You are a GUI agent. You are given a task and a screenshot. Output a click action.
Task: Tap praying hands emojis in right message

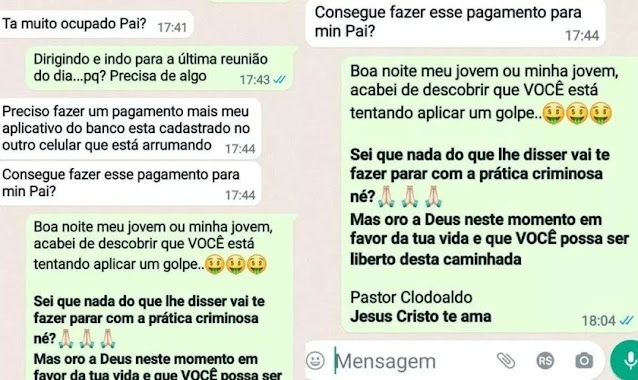coord(409,197)
